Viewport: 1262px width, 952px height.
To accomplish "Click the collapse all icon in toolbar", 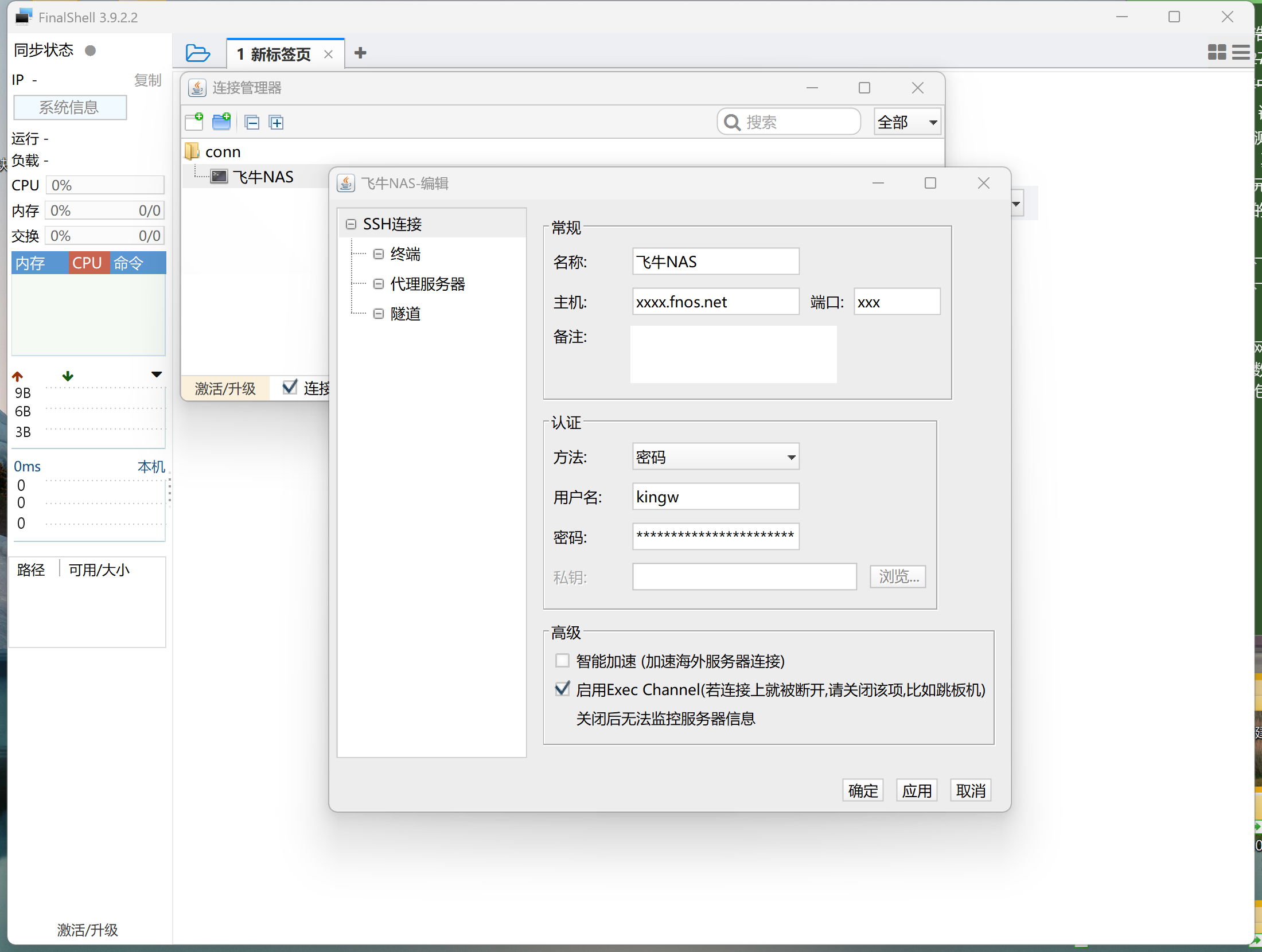I will [252, 122].
